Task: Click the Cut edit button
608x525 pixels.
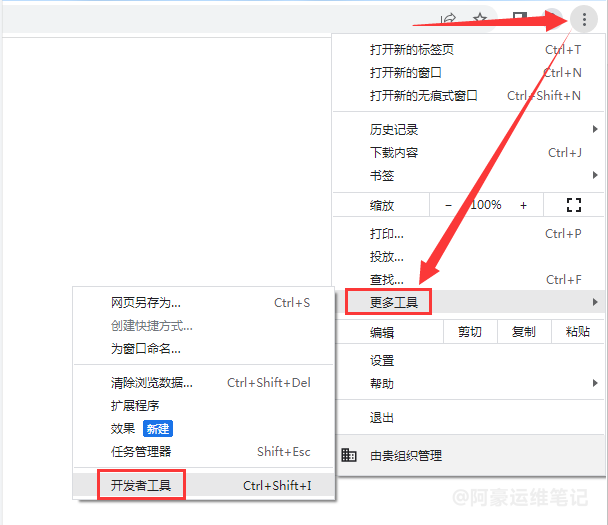Action: tap(470, 332)
